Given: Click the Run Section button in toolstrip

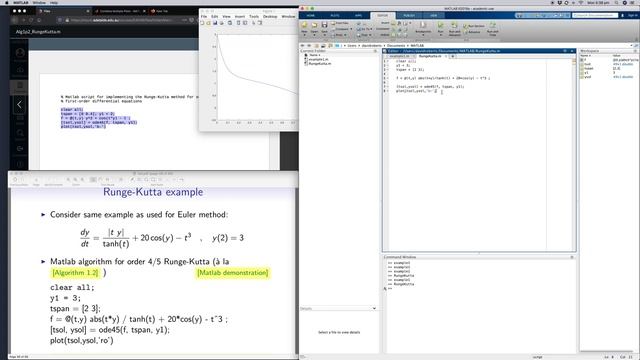Looking at the screenshot, I should click(x=473, y=26).
